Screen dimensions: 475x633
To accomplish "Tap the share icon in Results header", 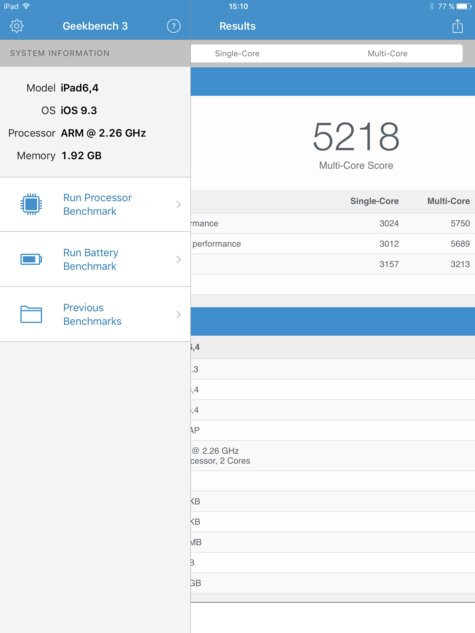I will tap(457, 26).
